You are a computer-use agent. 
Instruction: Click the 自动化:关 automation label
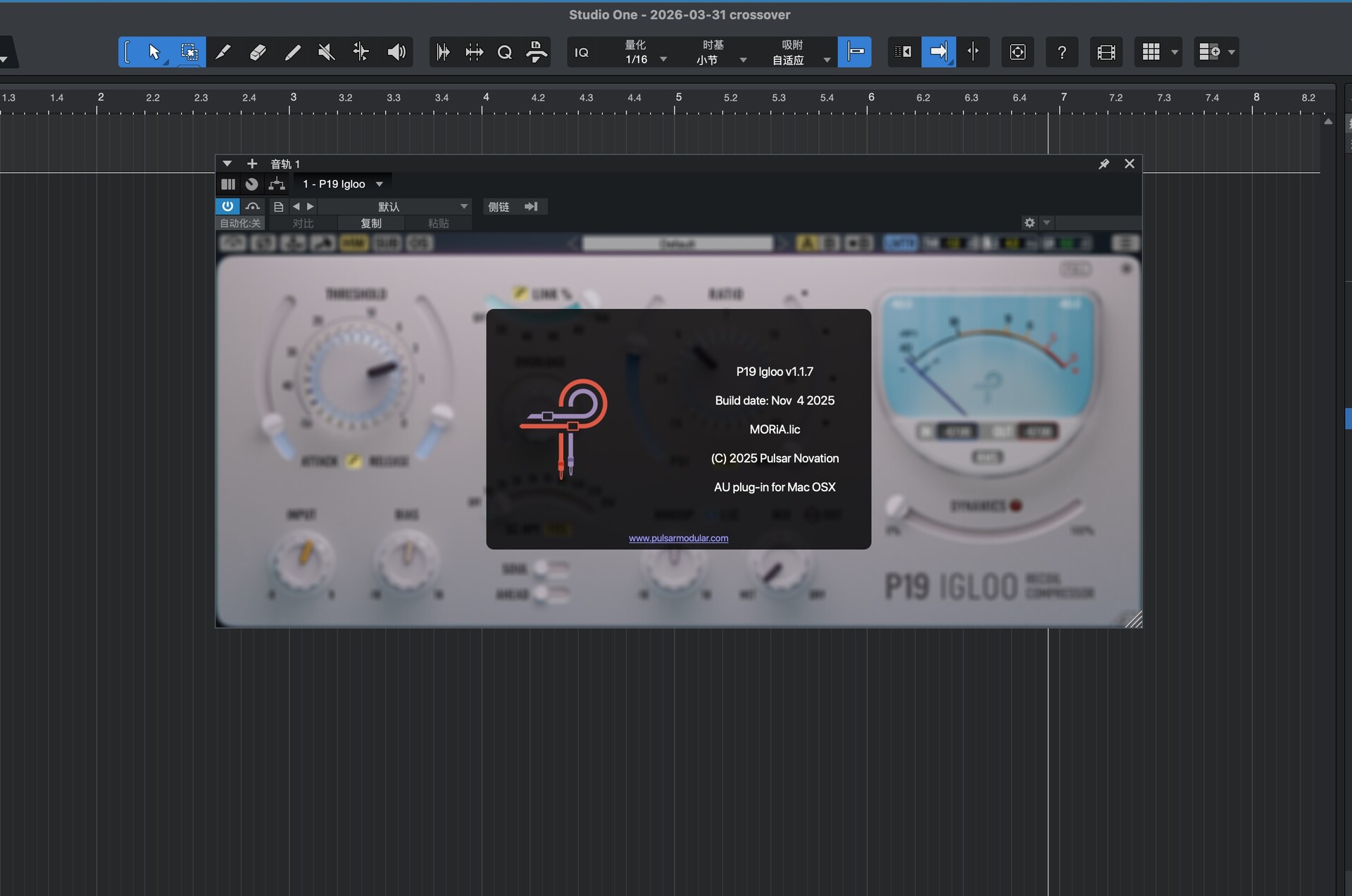[240, 223]
